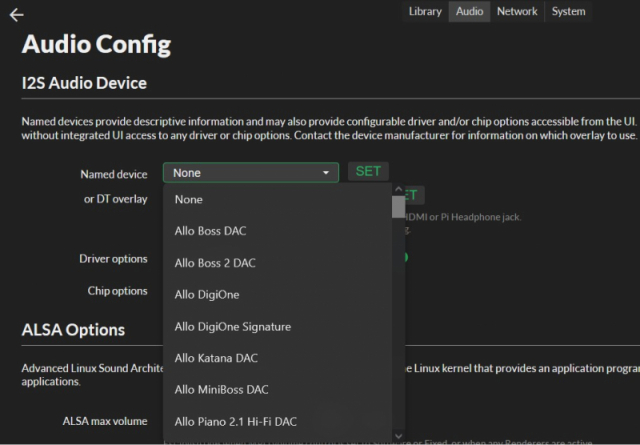Select Allo Katana DAC
Image resolution: width=640 pixels, height=445 pixels.
click(278, 358)
